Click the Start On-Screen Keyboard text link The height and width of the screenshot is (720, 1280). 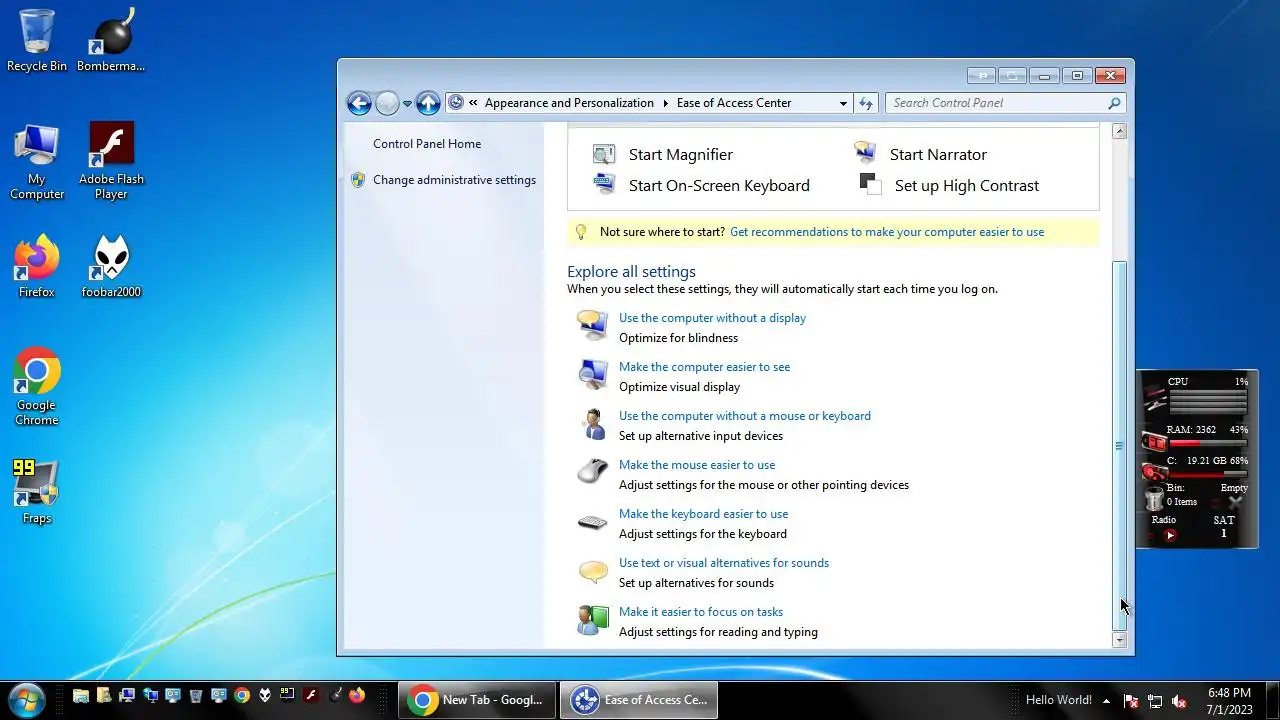[719, 186]
